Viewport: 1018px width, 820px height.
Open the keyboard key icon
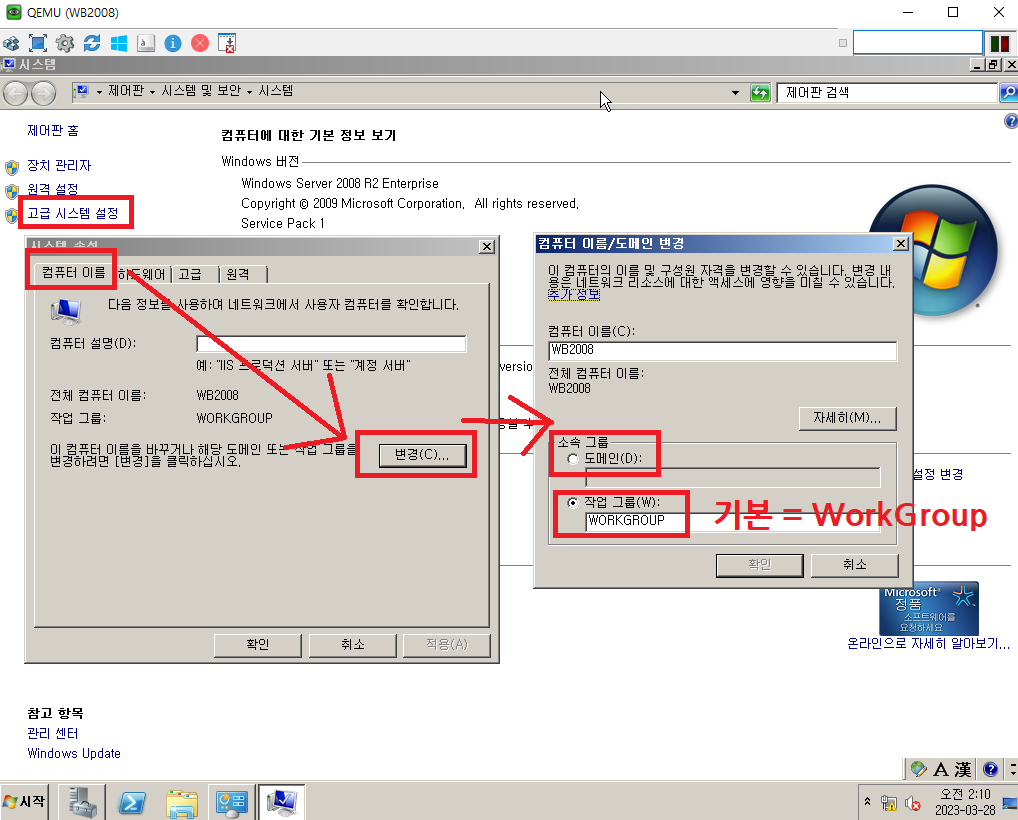[146, 43]
